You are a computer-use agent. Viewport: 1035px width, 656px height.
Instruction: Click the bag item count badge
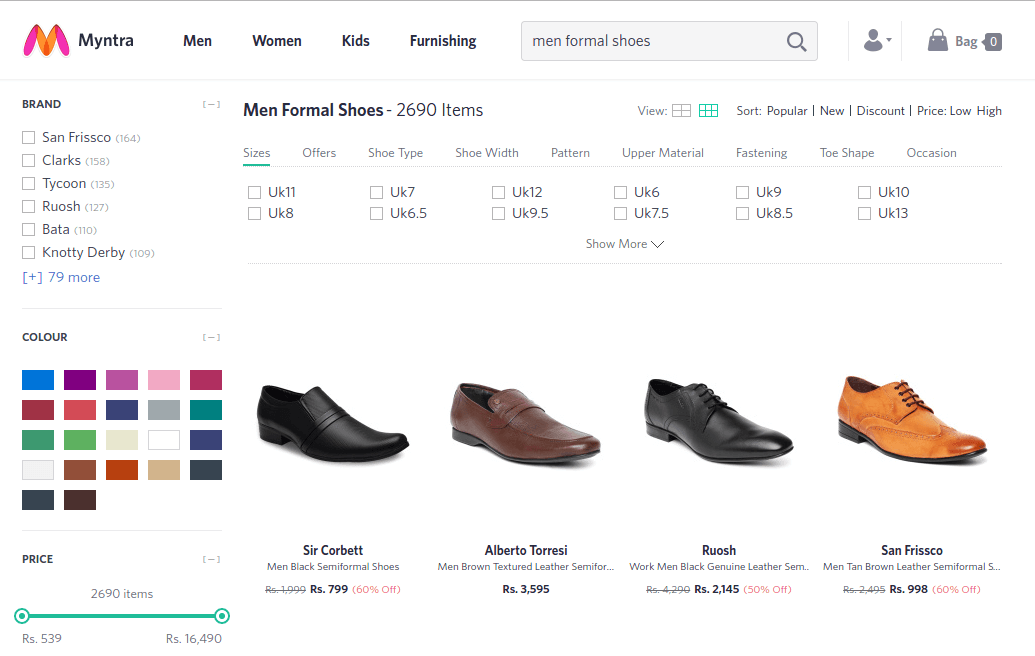pos(993,42)
